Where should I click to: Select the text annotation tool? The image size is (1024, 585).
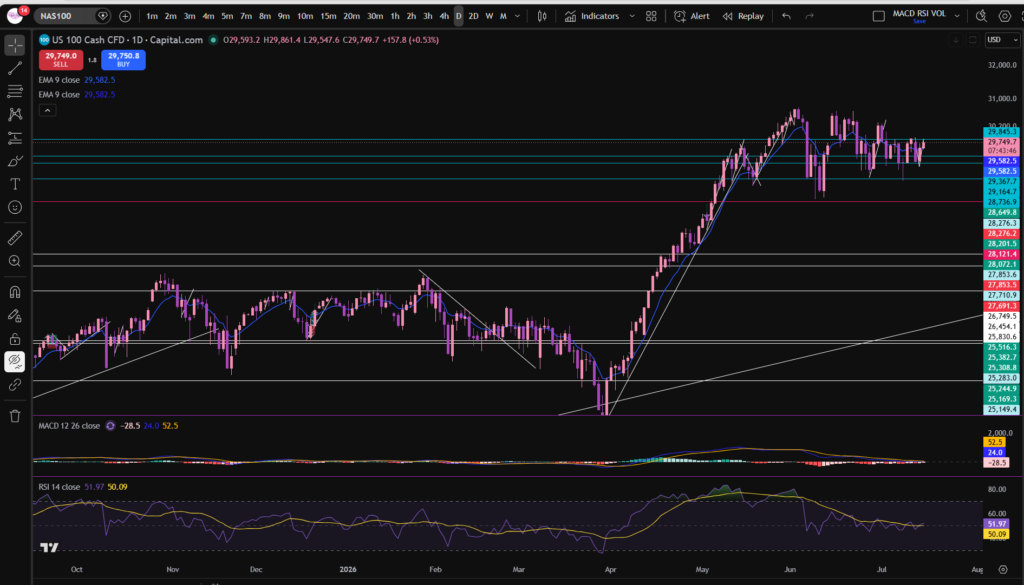tap(15, 184)
